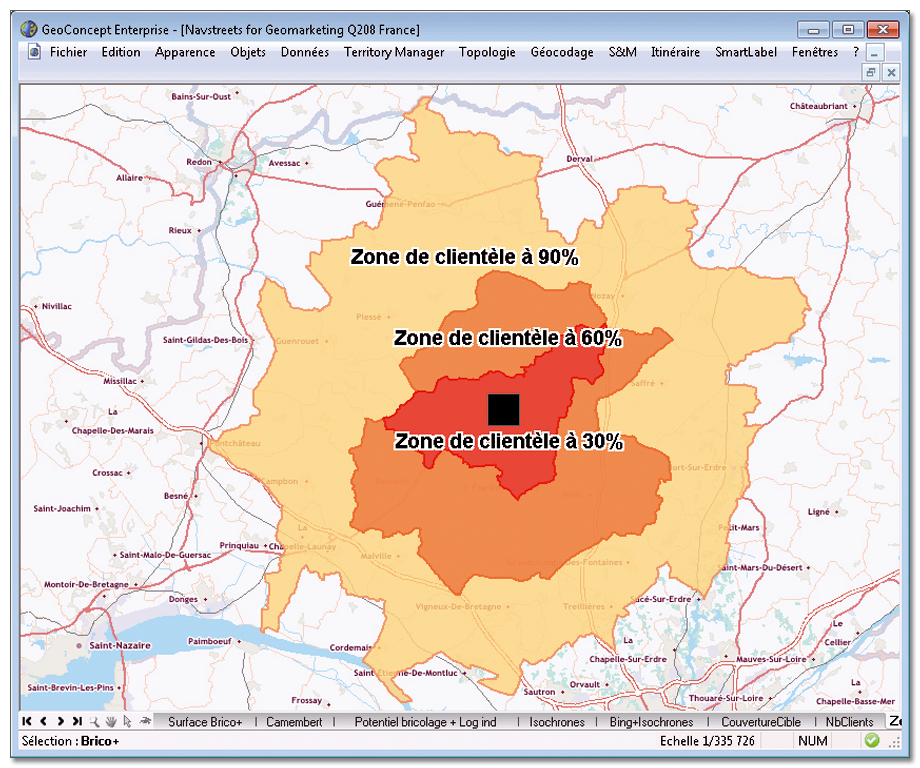Open the Géocodage menu
The width and height of the screenshot is (920, 768).
point(562,52)
